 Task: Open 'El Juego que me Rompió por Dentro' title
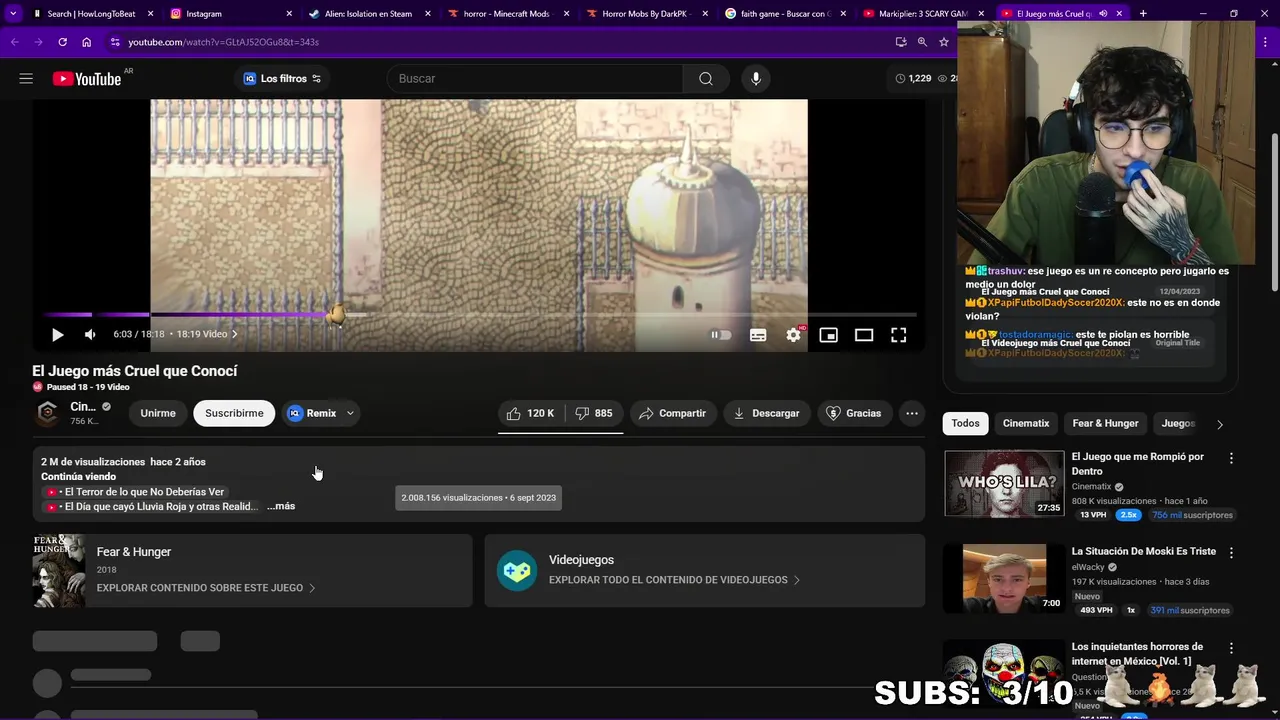click(x=1137, y=464)
